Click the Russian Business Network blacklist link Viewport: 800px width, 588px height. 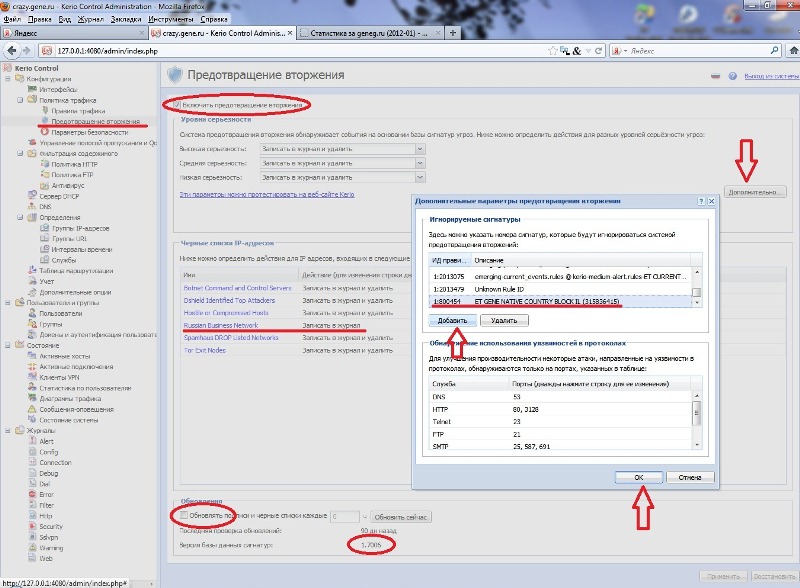pos(221,325)
